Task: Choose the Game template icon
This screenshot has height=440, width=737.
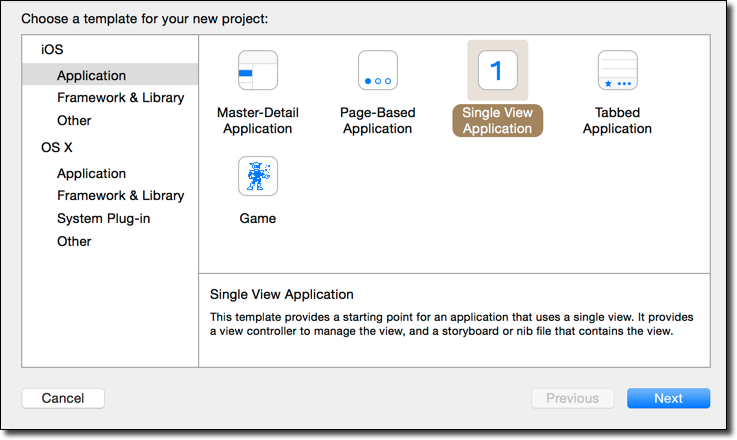Action: (x=258, y=176)
